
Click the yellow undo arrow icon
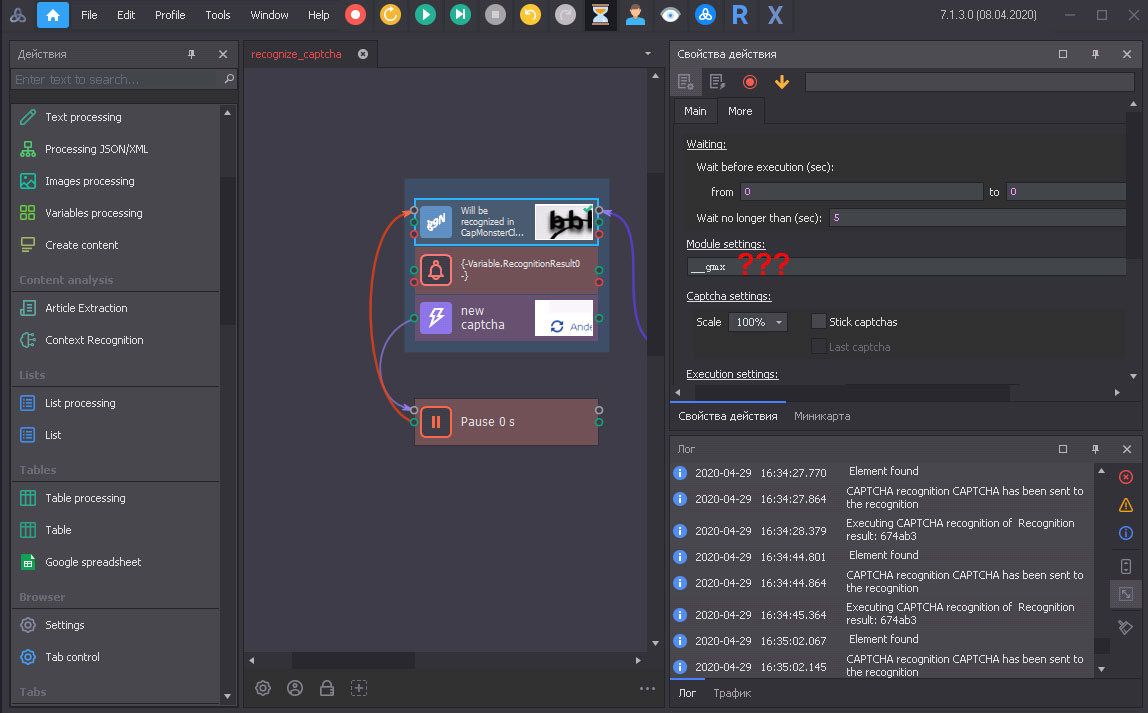530,15
